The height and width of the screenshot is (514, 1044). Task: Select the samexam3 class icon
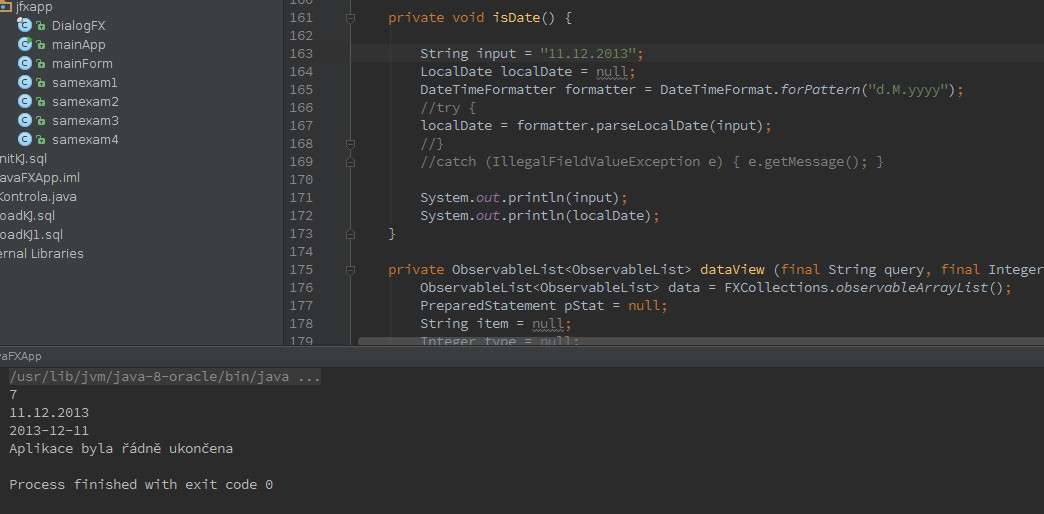tap(25, 121)
